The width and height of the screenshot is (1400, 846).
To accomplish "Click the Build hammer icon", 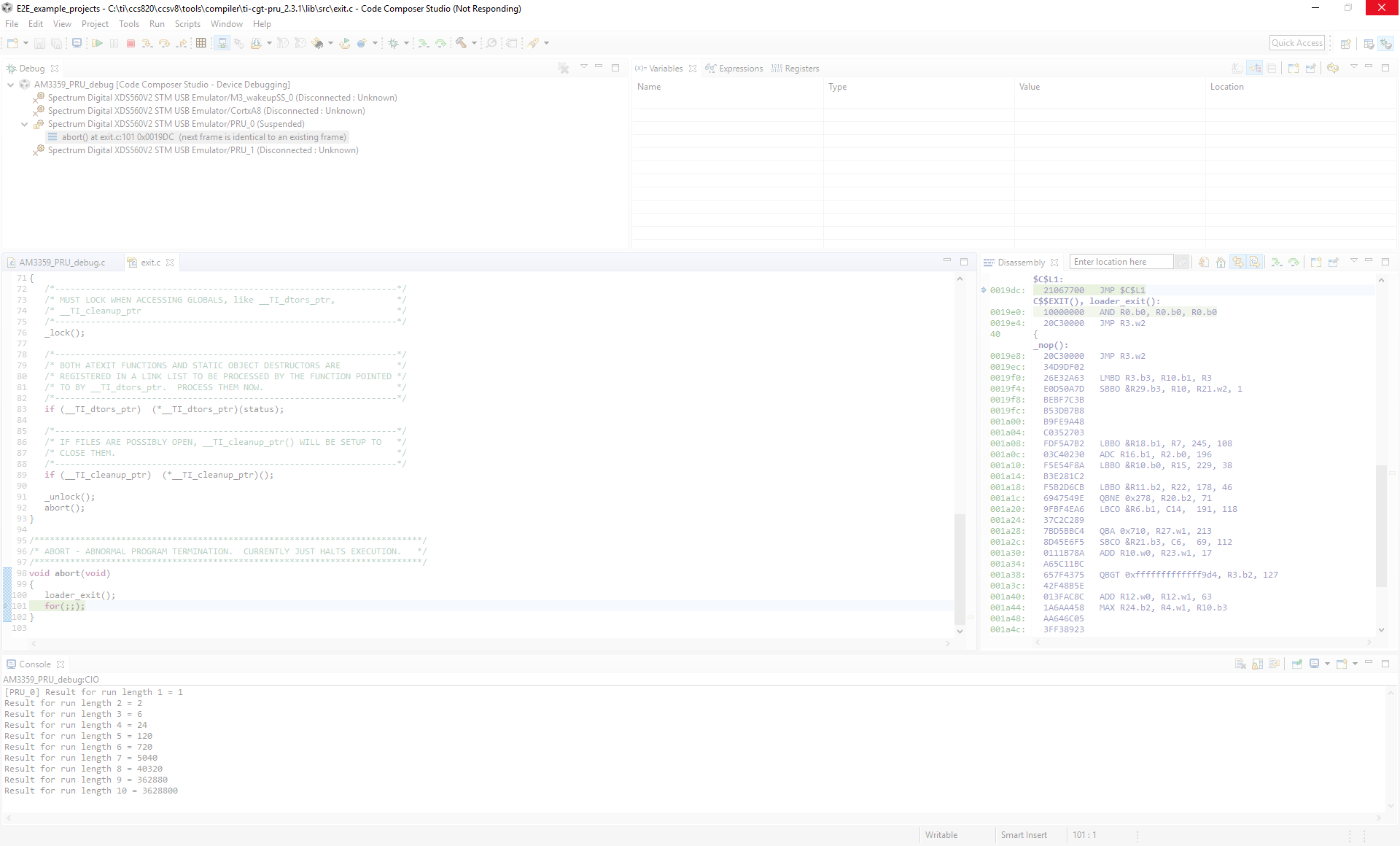I will (462, 44).
